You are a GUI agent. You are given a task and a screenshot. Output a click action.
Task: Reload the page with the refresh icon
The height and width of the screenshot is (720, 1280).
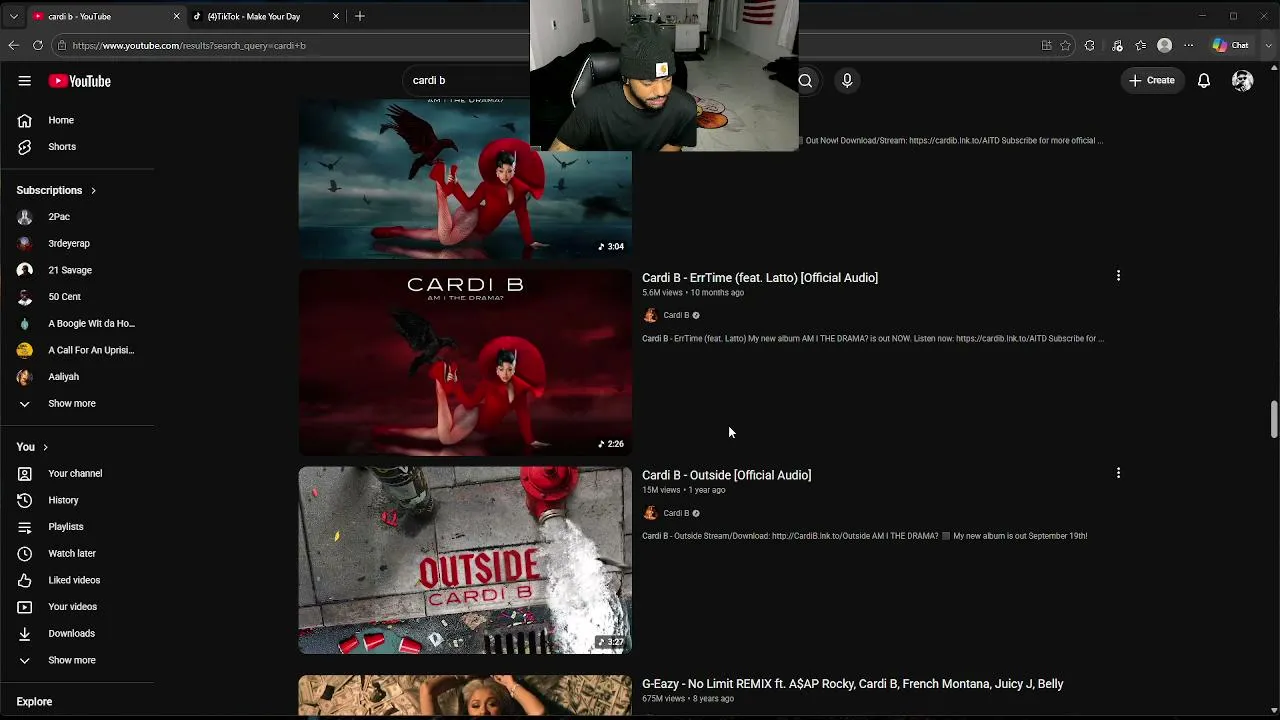38,45
